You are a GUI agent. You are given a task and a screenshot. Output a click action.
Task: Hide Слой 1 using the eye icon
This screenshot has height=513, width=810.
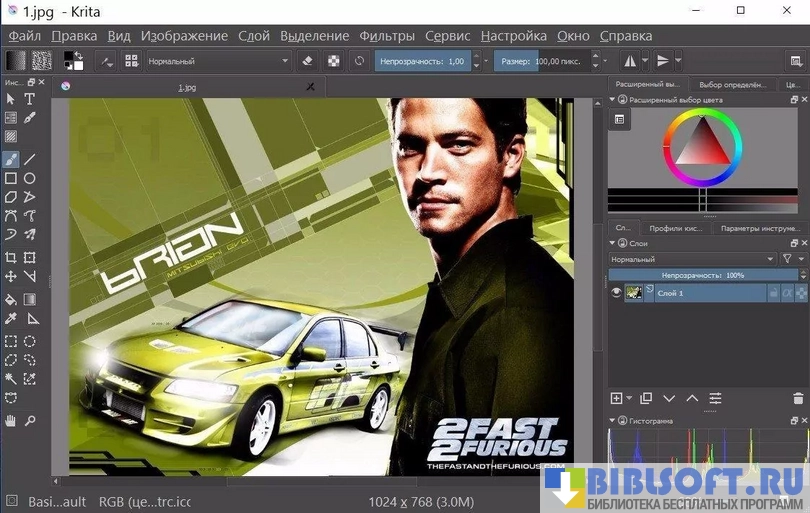click(617, 292)
